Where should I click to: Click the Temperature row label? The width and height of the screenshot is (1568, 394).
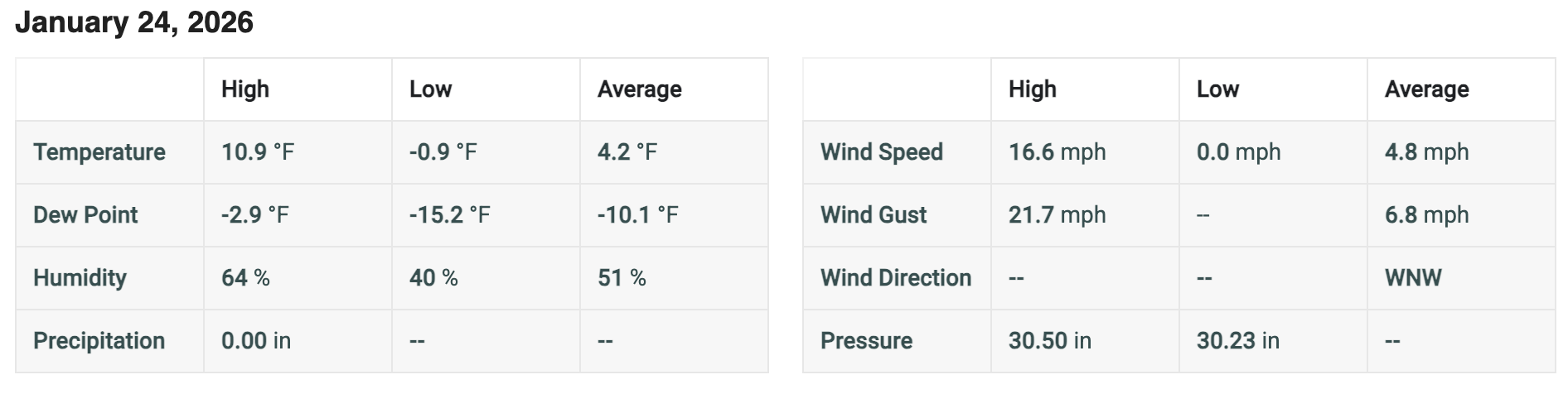click(99, 152)
